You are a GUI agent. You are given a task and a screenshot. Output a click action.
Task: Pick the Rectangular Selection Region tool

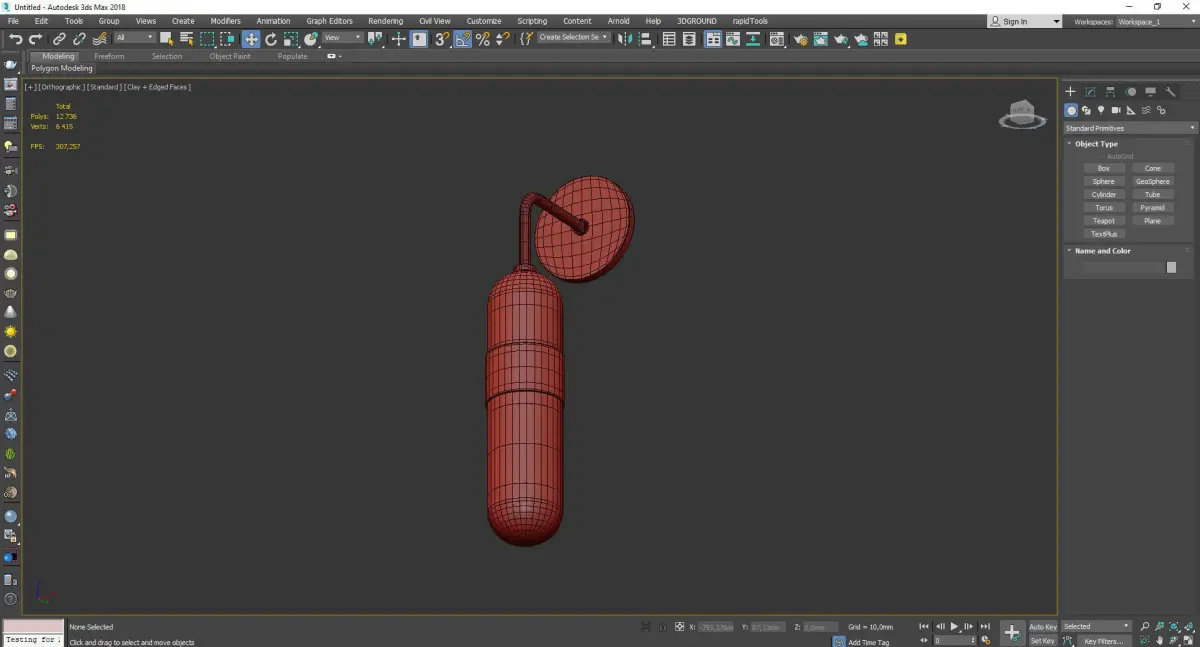pyautogui.click(x=207, y=39)
